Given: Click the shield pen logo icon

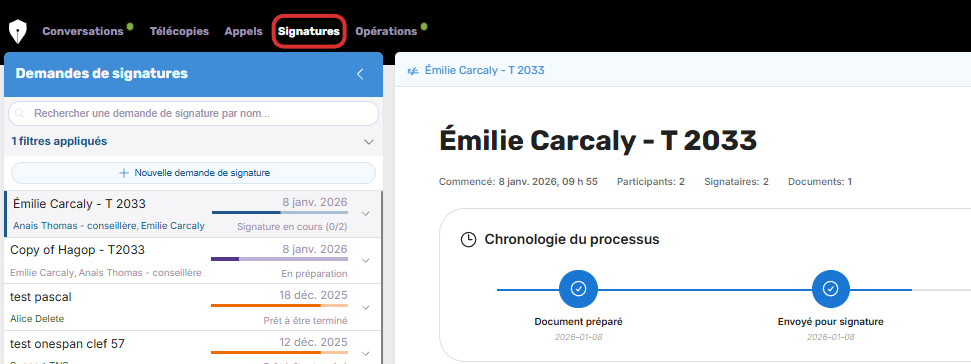Looking at the screenshot, I should [18, 32].
